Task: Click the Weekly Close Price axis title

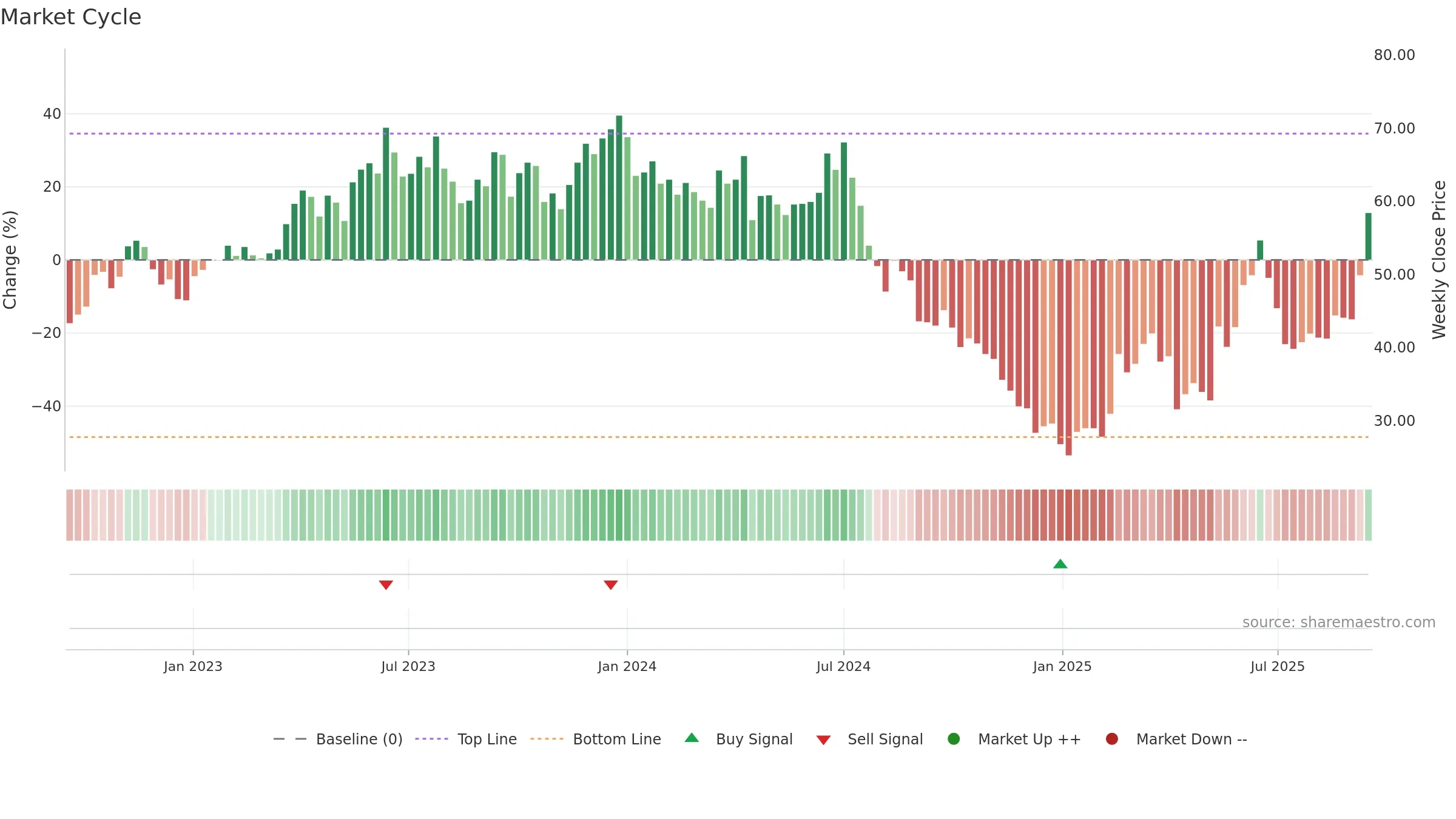Action: coord(1439,260)
